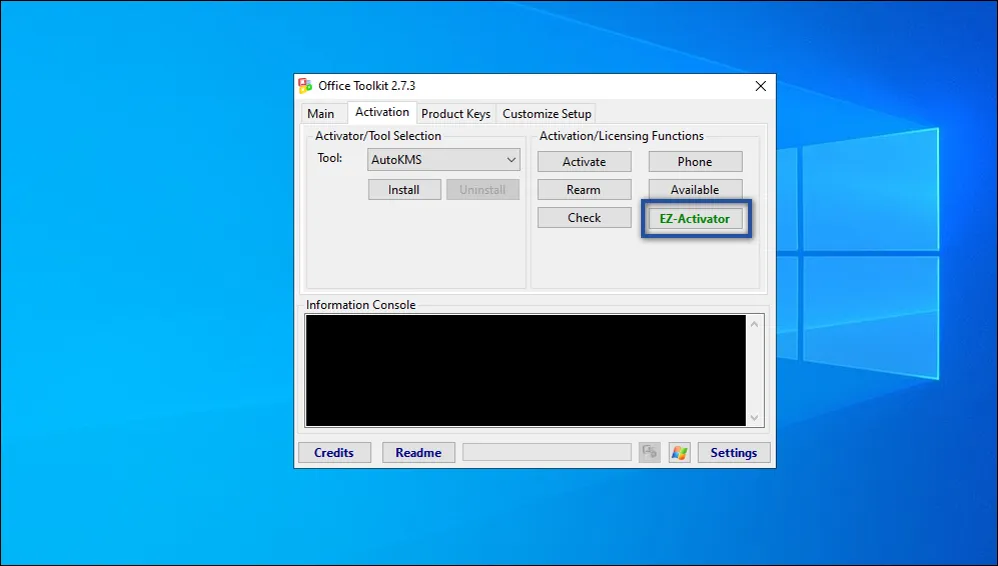Click the Office Toolkit title bar icon
Image resolution: width=998 pixels, height=566 pixels.
(306, 86)
